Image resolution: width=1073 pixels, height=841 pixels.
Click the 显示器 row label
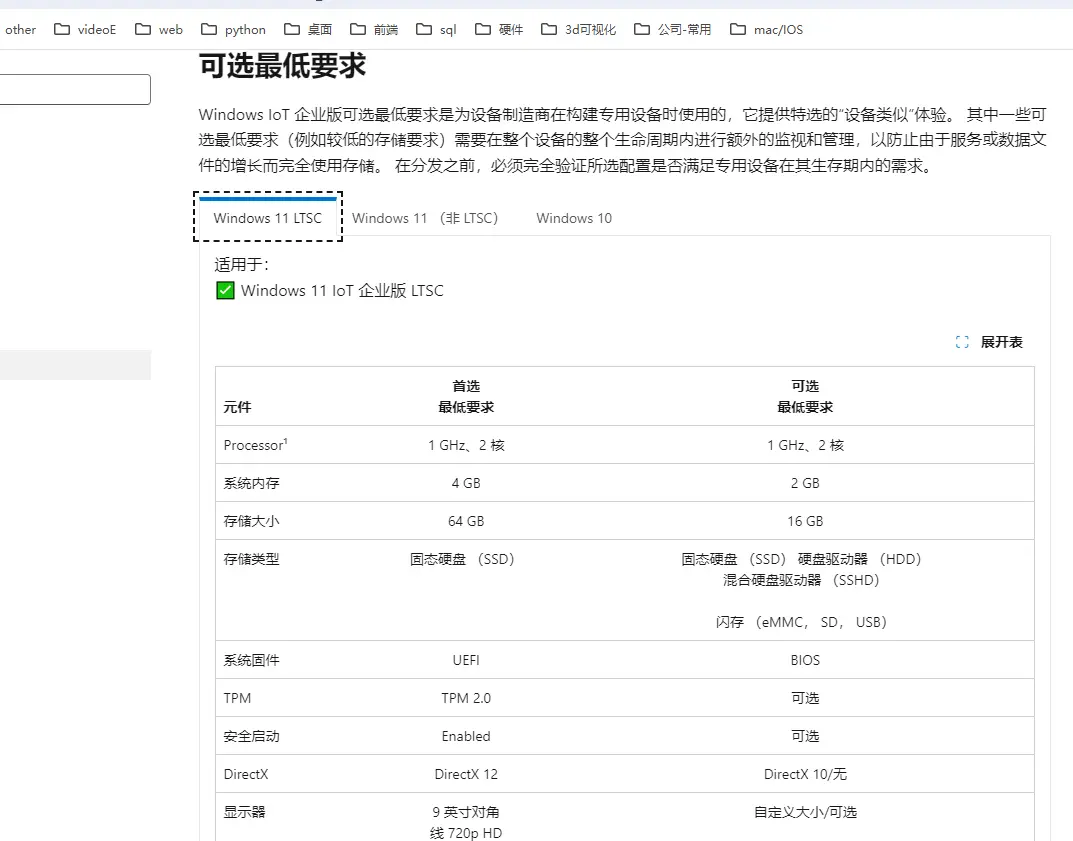[x=244, y=812]
